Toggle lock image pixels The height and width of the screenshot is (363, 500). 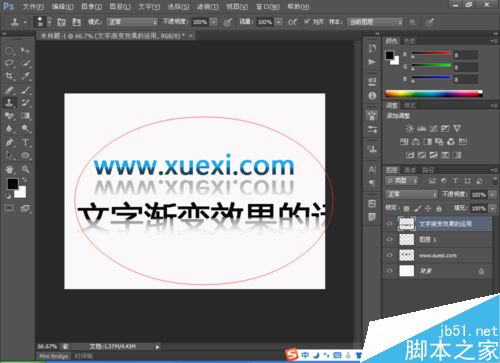pyautogui.click(x=418, y=209)
